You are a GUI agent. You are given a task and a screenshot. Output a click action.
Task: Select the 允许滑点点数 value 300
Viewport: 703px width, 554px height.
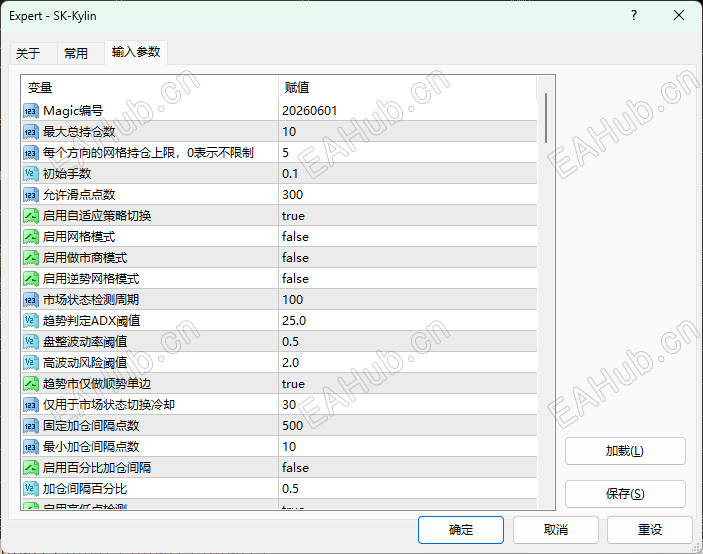pos(293,195)
